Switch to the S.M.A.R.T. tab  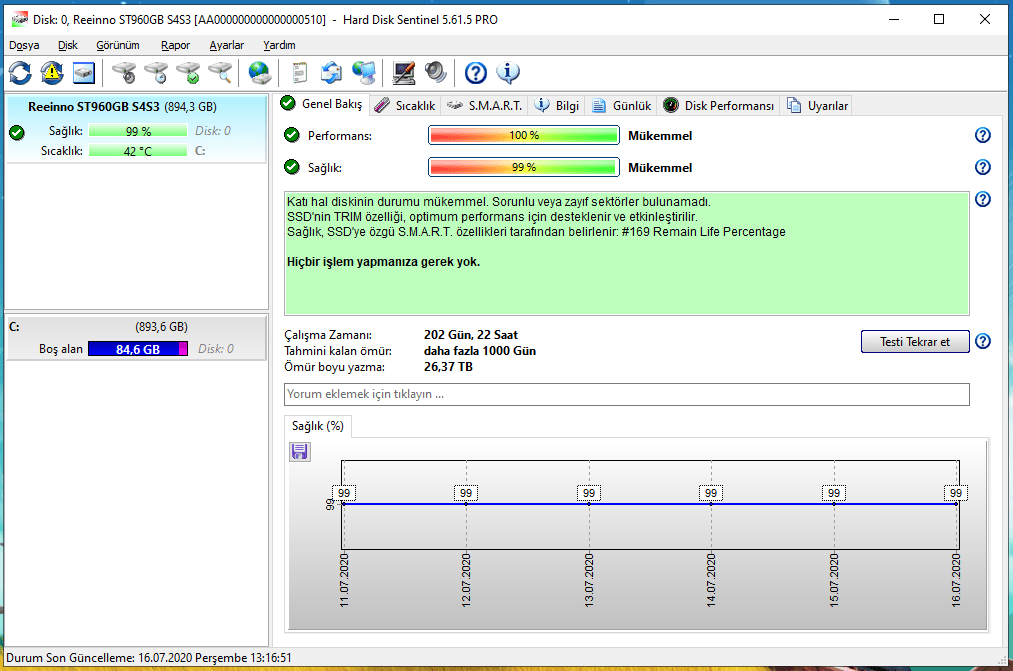click(x=484, y=106)
